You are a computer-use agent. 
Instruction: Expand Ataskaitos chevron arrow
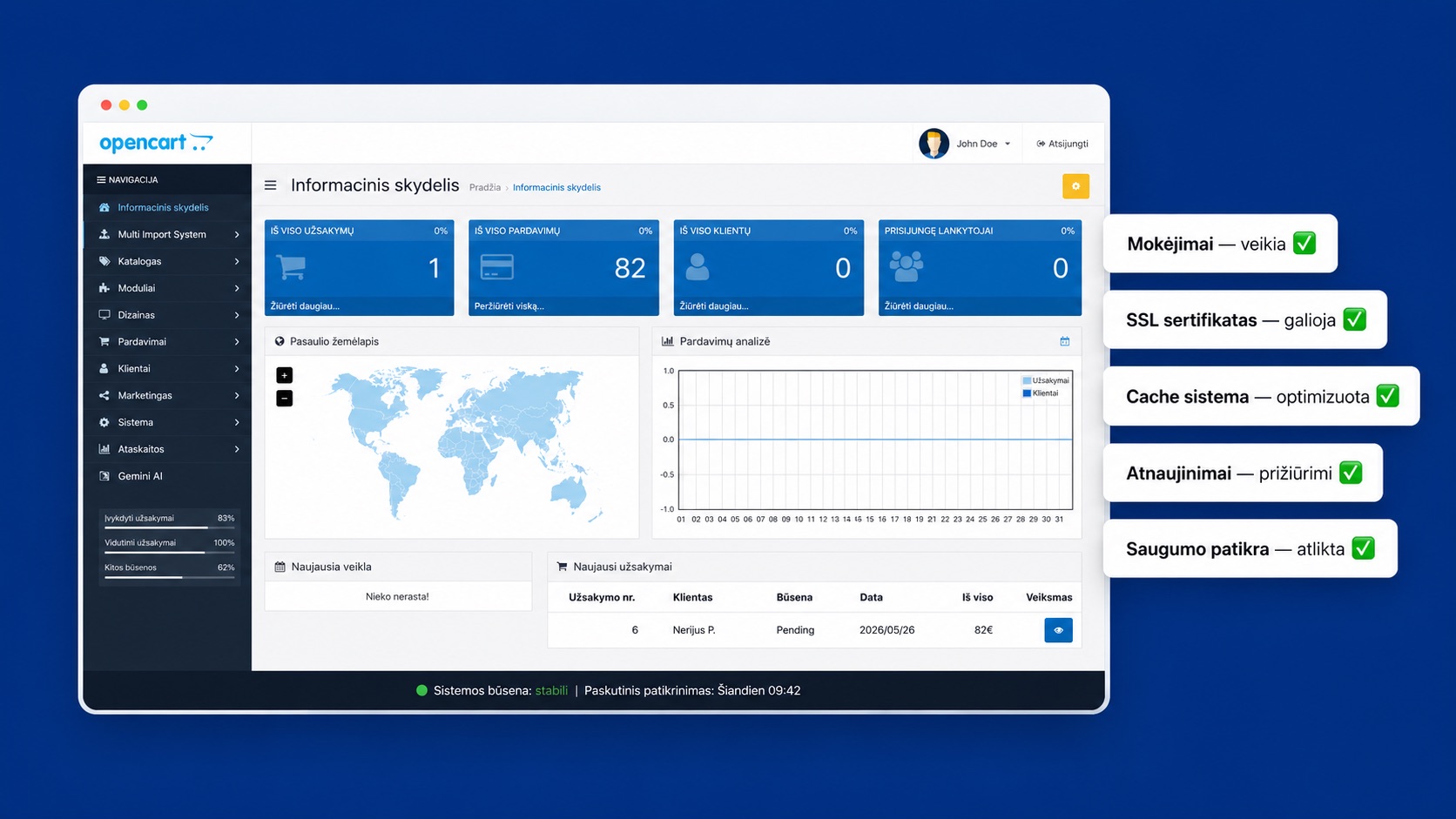237,450
